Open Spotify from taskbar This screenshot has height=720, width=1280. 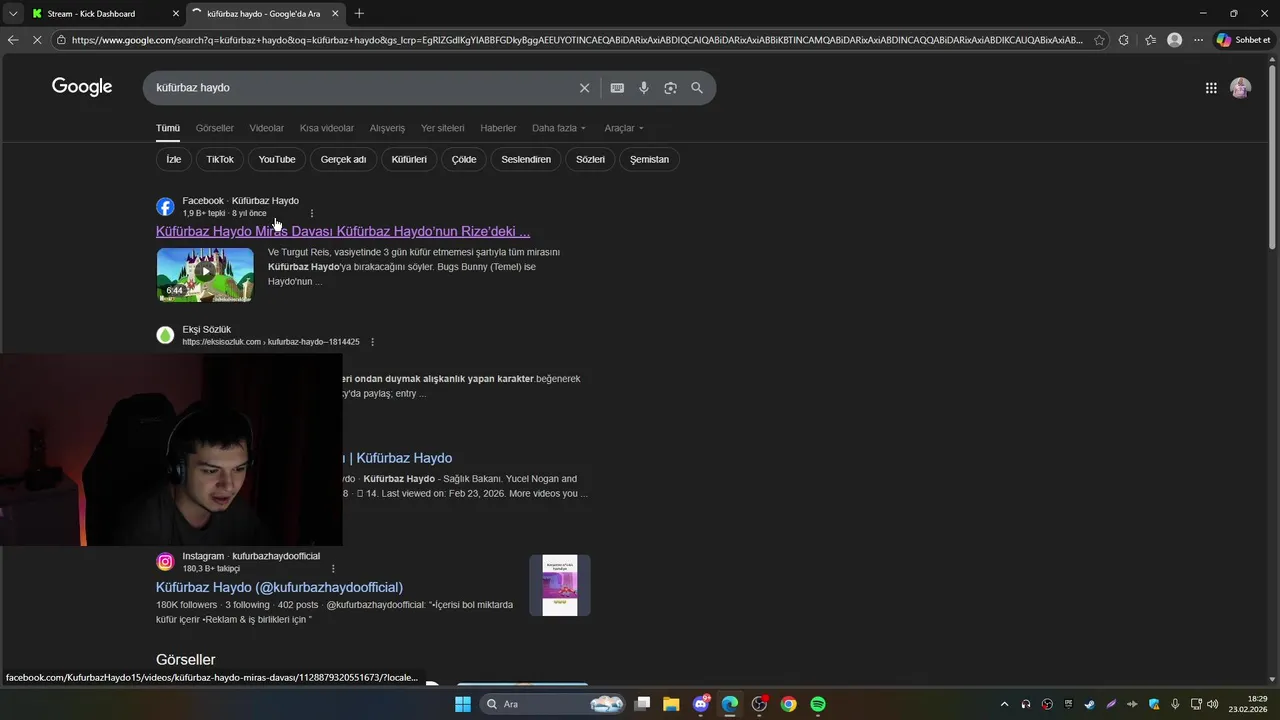tap(818, 704)
